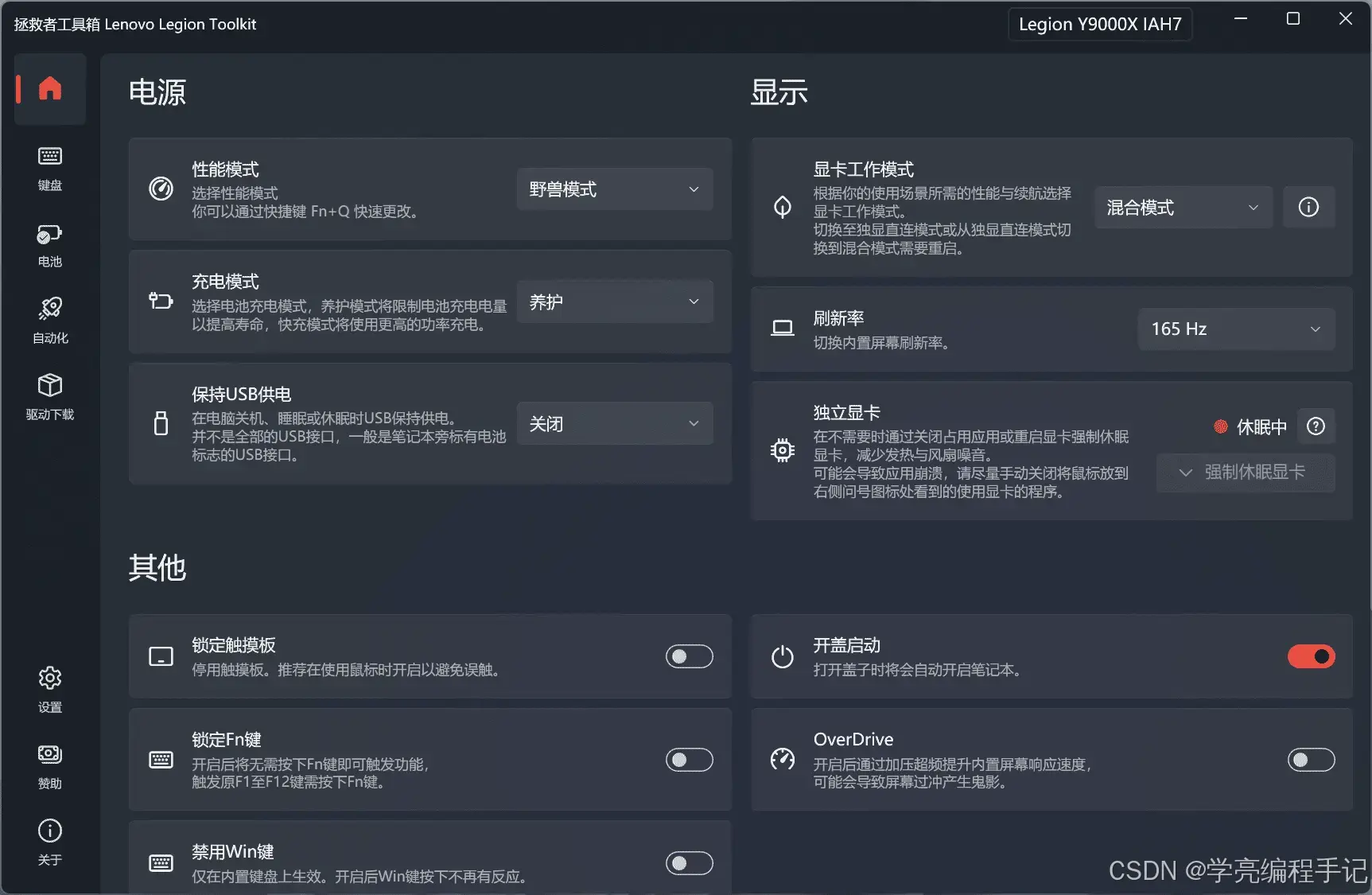
Task: Toggle the 锁定触摸板 switch
Action: pos(689,656)
